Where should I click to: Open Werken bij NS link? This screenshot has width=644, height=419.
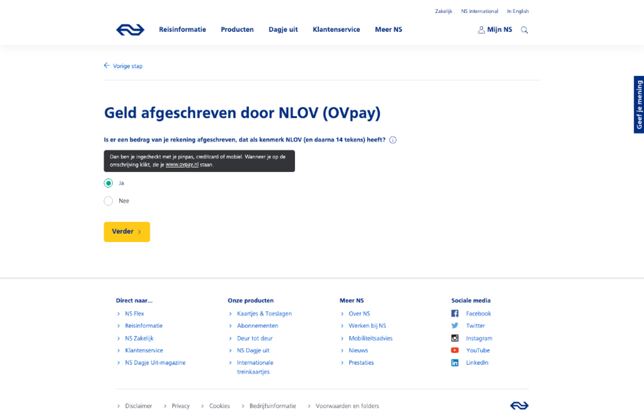click(x=367, y=326)
